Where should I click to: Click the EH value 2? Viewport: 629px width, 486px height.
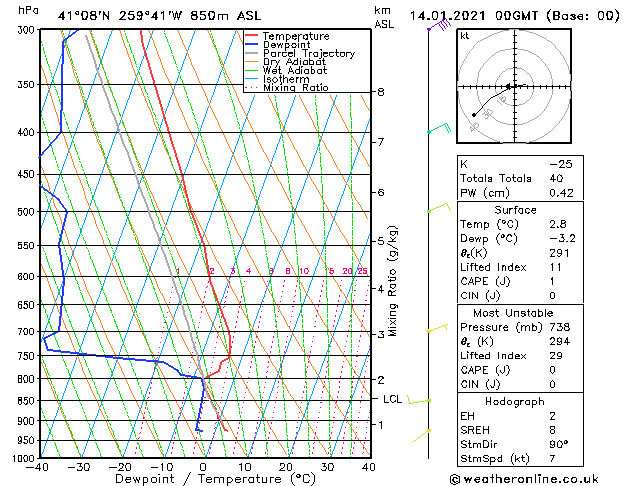click(552, 416)
